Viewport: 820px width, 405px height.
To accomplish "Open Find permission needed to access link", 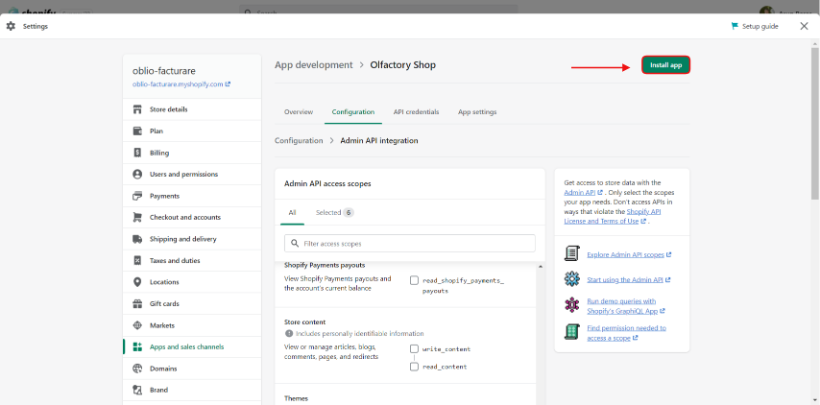I will tap(627, 333).
